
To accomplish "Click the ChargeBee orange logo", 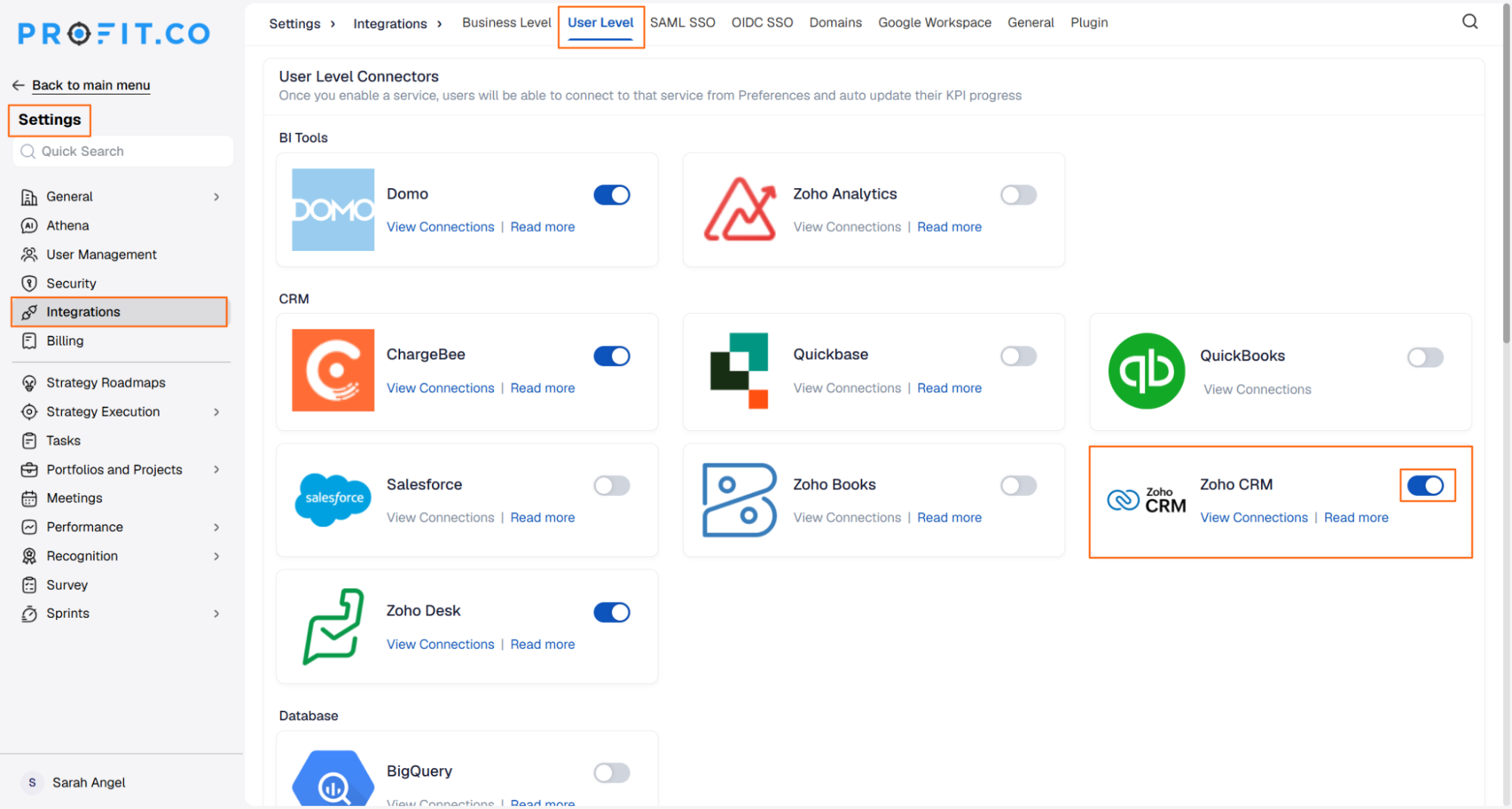I will [x=333, y=370].
